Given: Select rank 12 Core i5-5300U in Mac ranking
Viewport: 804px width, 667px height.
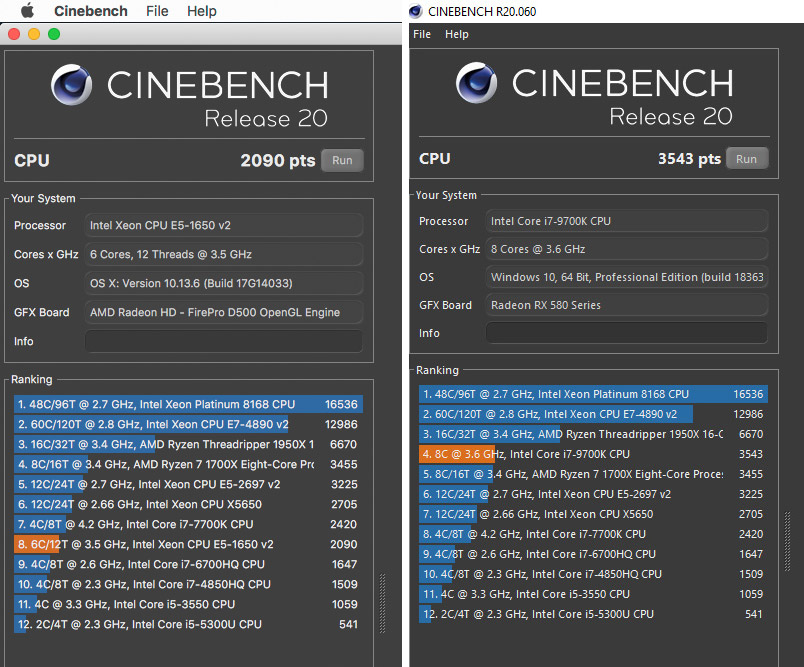Looking at the screenshot, I should coord(188,624).
